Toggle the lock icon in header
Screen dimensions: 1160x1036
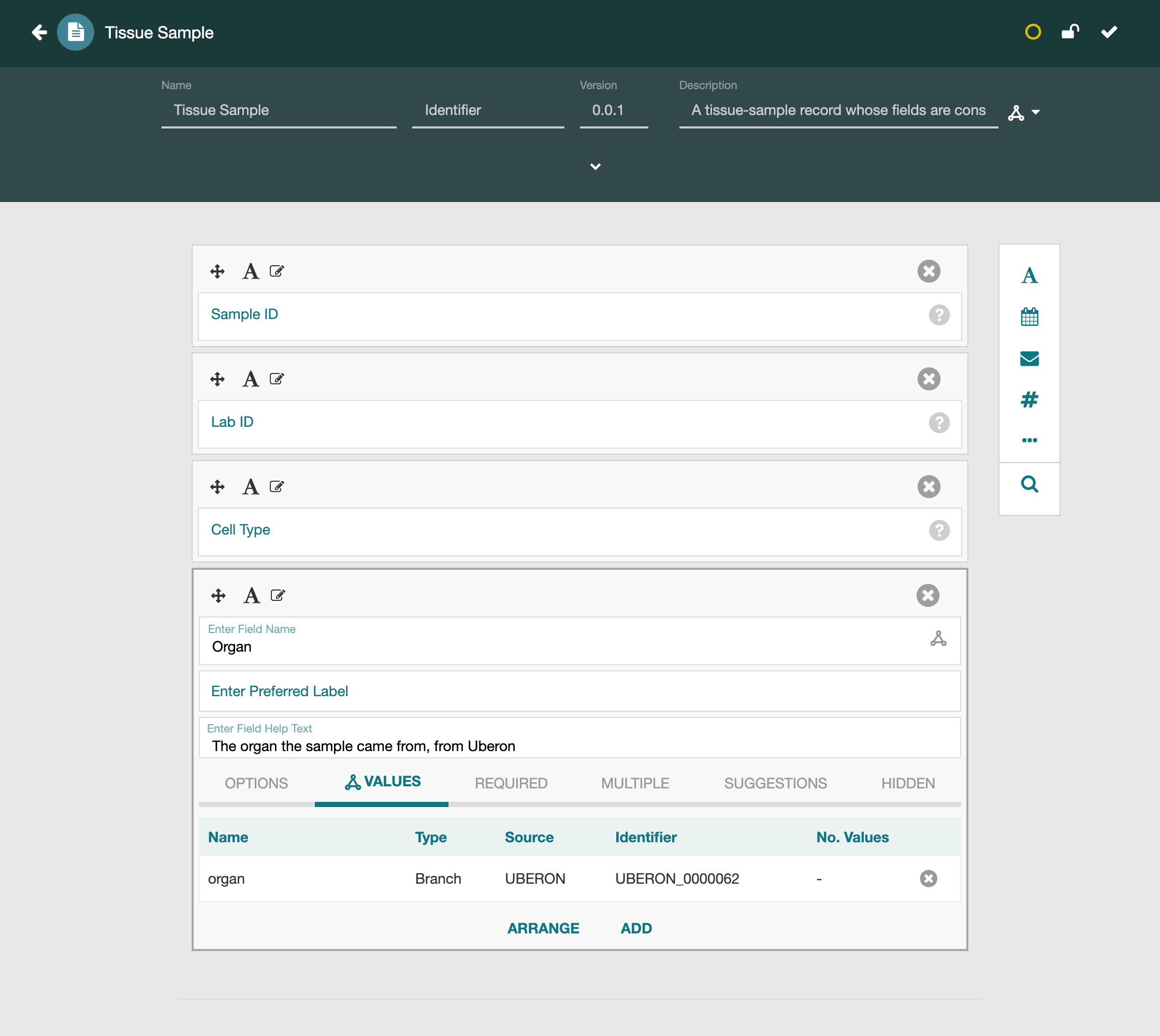(1070, 32)
